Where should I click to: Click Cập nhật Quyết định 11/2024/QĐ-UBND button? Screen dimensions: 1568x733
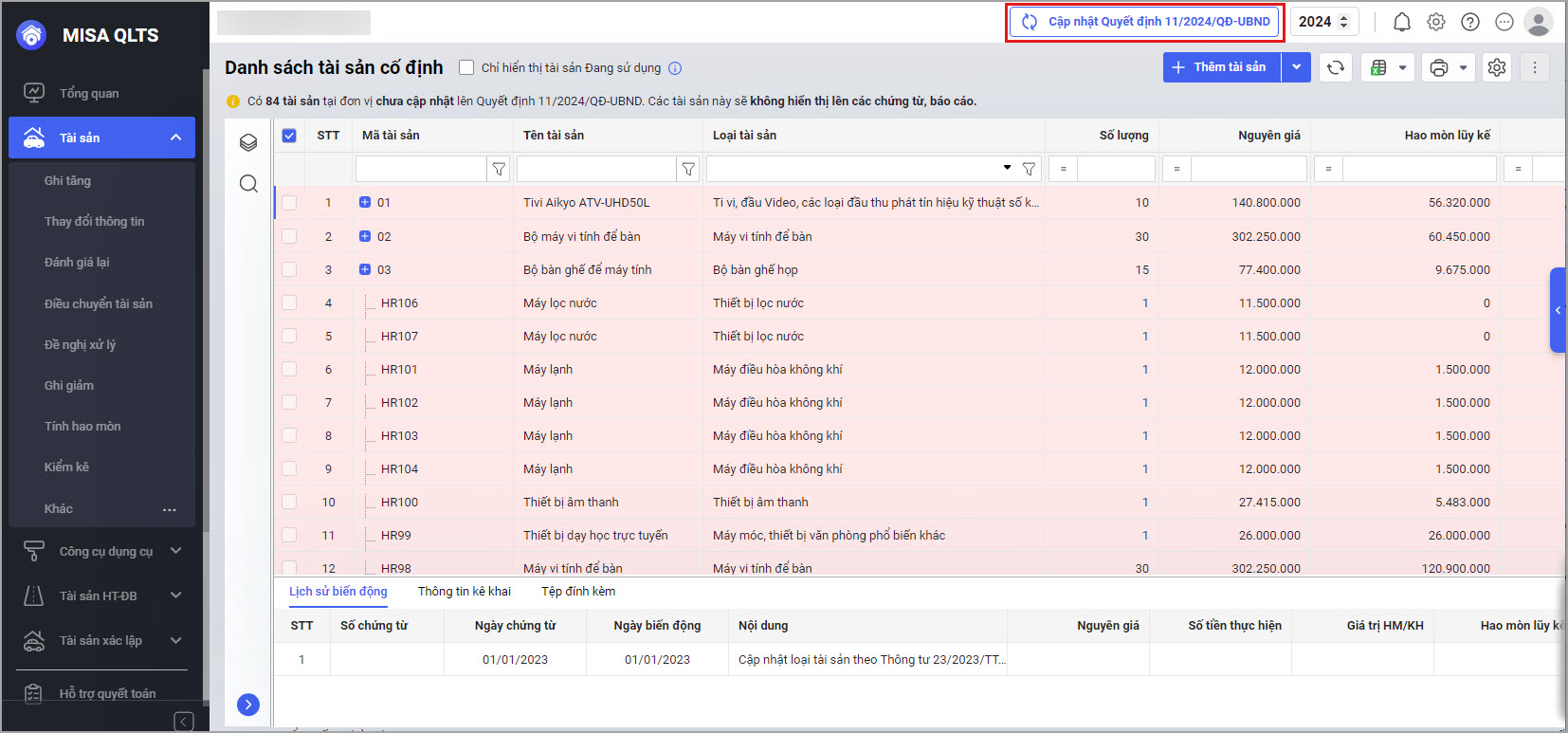click(1145, 22)
